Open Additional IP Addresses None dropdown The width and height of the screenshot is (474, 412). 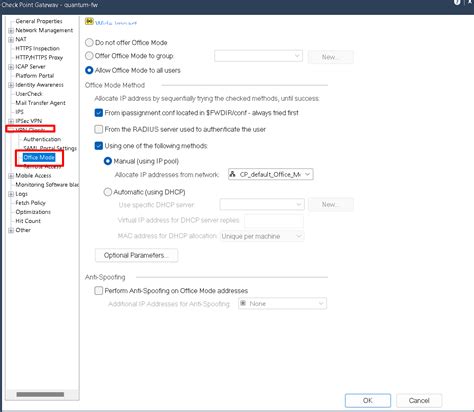[x=282, y=304]
